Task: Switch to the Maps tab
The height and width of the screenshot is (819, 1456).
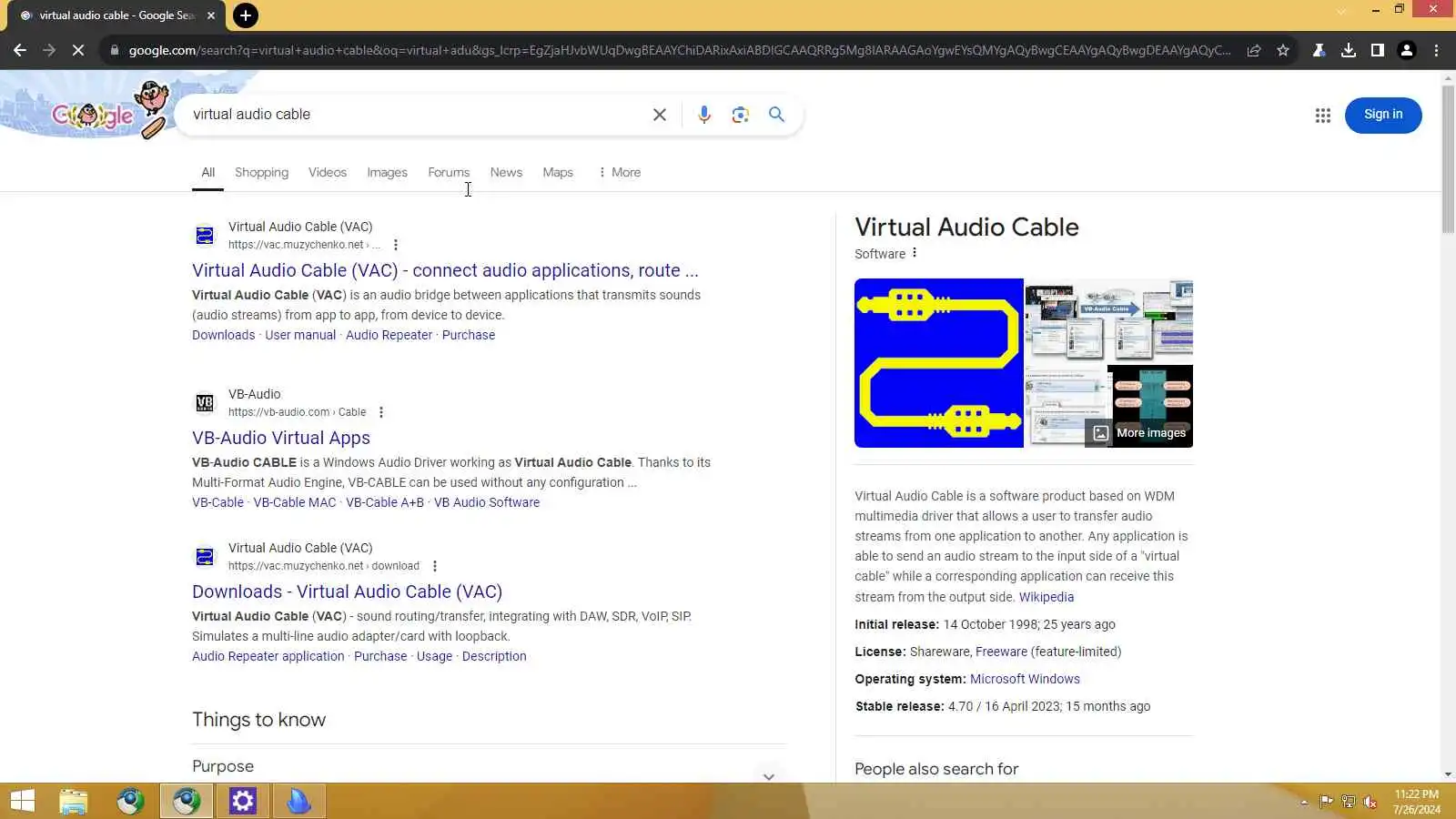Action: click(558, 173)
